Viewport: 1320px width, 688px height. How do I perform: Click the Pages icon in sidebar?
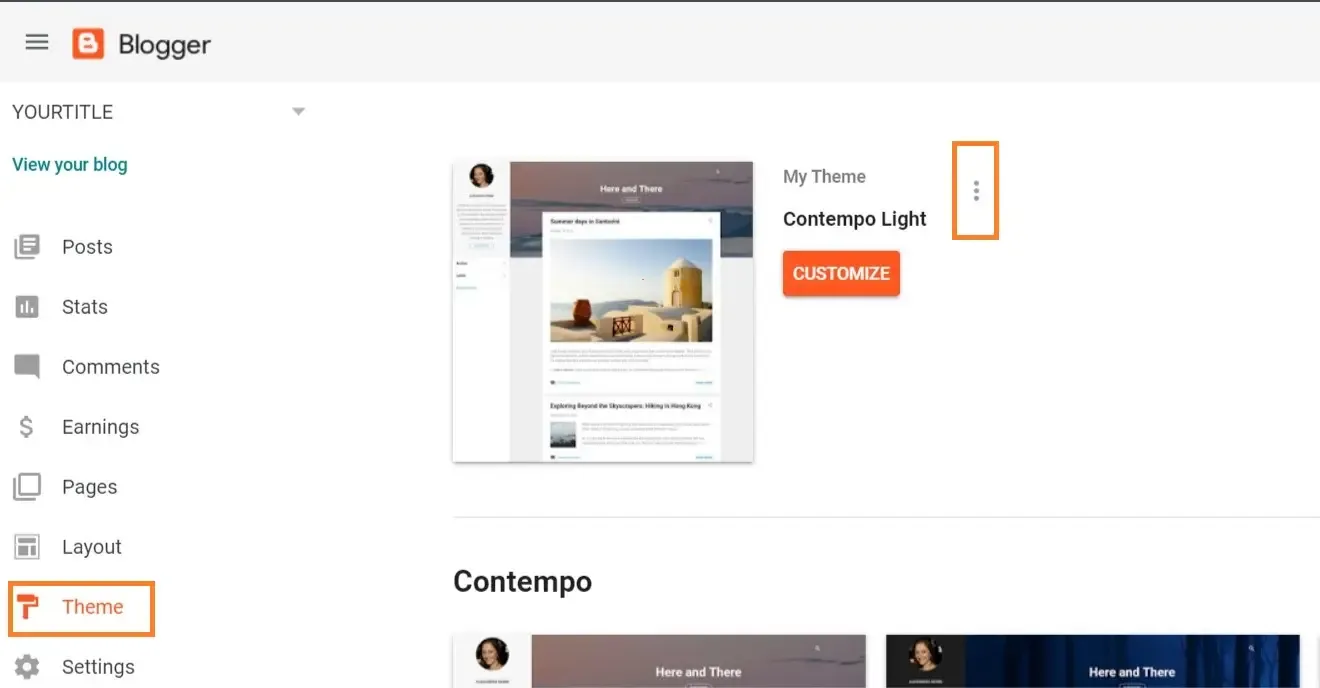[x=27, y=487]
